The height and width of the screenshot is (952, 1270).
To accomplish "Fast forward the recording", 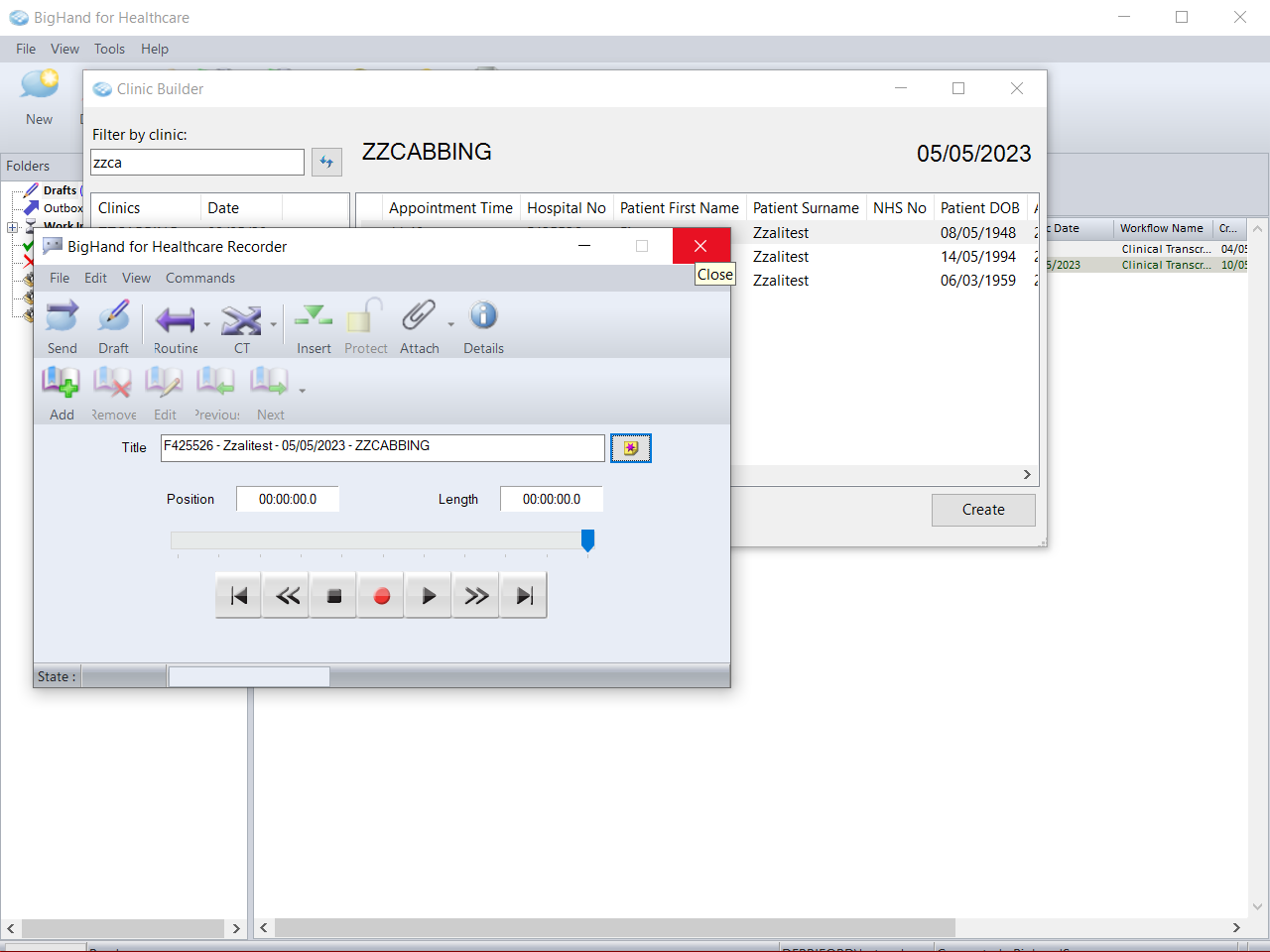I will [x=476, y=596].
